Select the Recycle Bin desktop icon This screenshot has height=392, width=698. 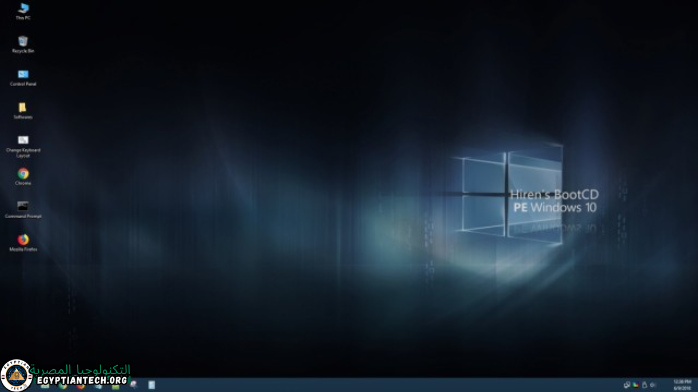23,44
